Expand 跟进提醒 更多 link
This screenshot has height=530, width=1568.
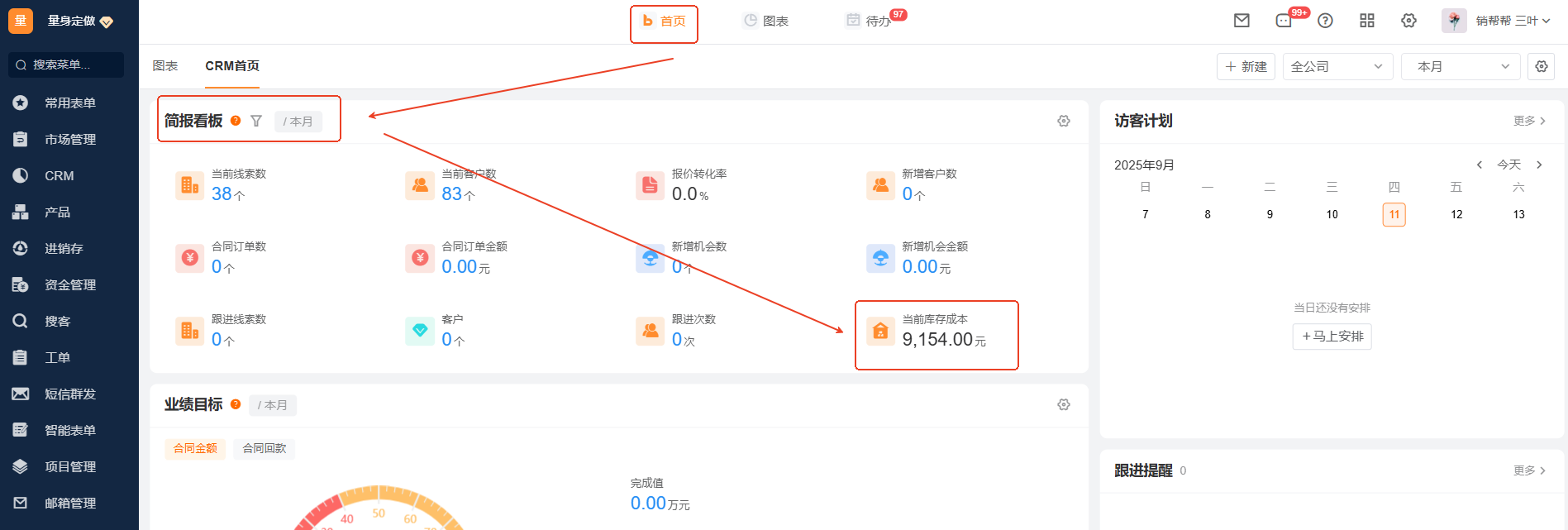1530,470
